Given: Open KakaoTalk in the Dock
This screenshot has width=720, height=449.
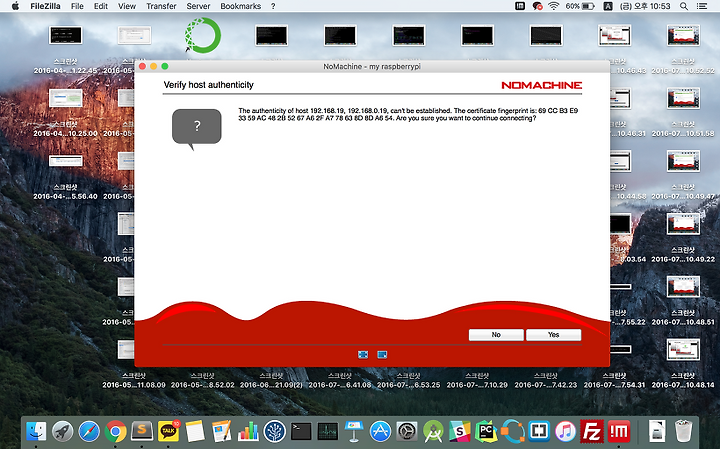Looking at the screenshot, I should [169, 431].
